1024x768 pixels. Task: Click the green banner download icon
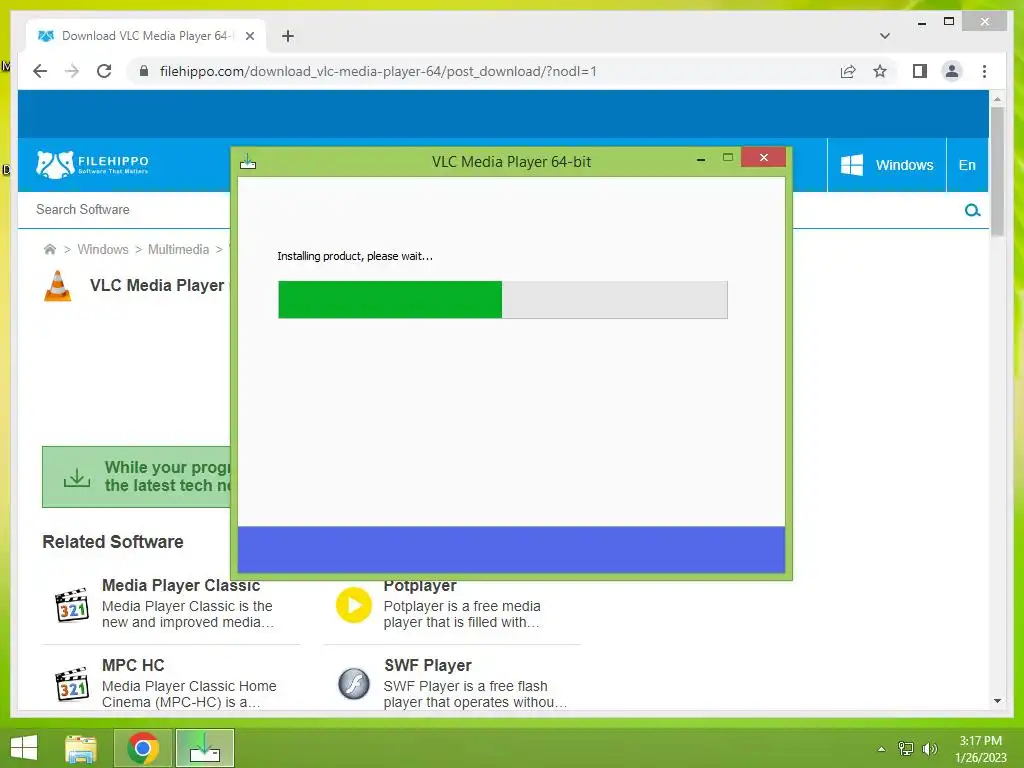point(77,477)
